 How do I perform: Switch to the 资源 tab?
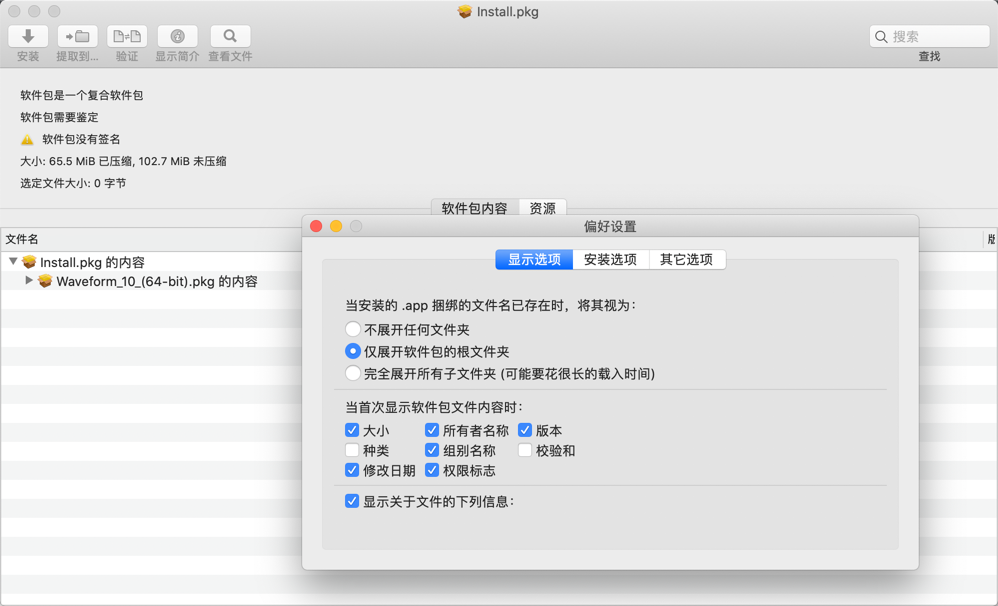pyautogui.click(x=542, y=208)
